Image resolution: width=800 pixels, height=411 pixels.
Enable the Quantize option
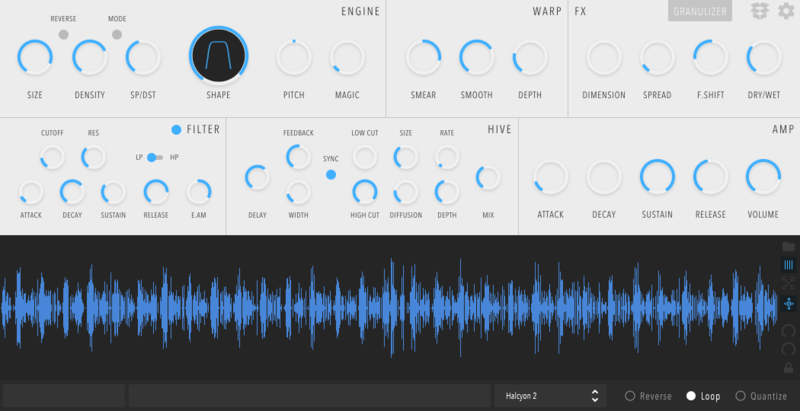pos(741,396)
